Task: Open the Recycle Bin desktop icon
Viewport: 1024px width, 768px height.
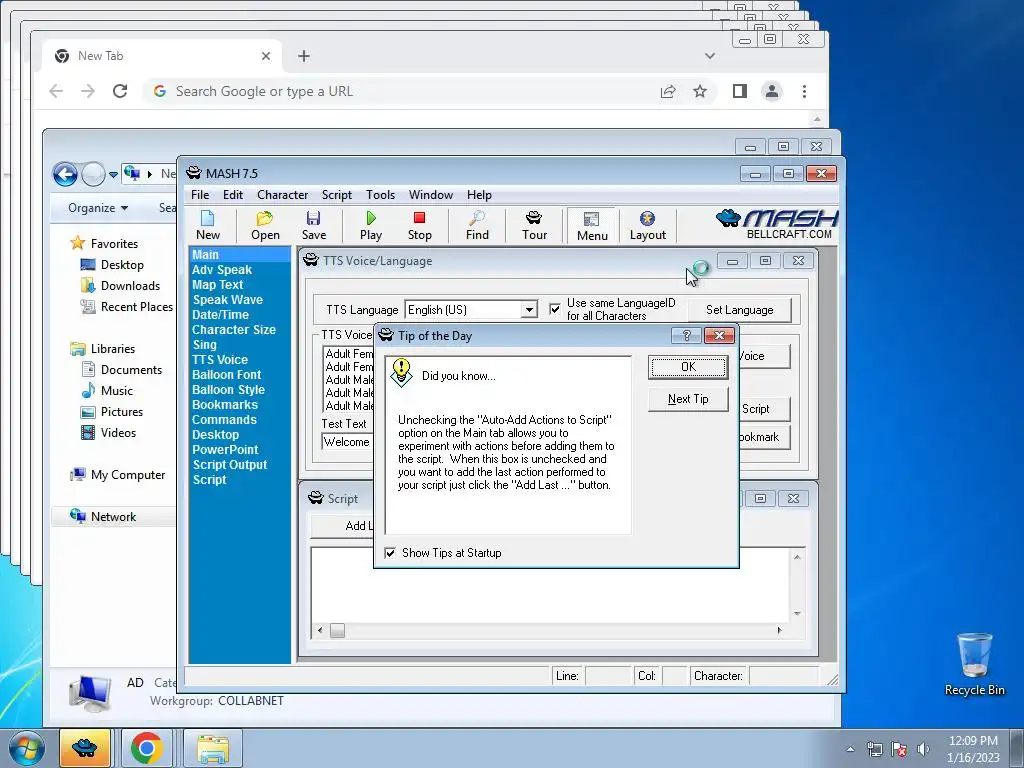Action: pyautogui.click(x=974, y=664)
